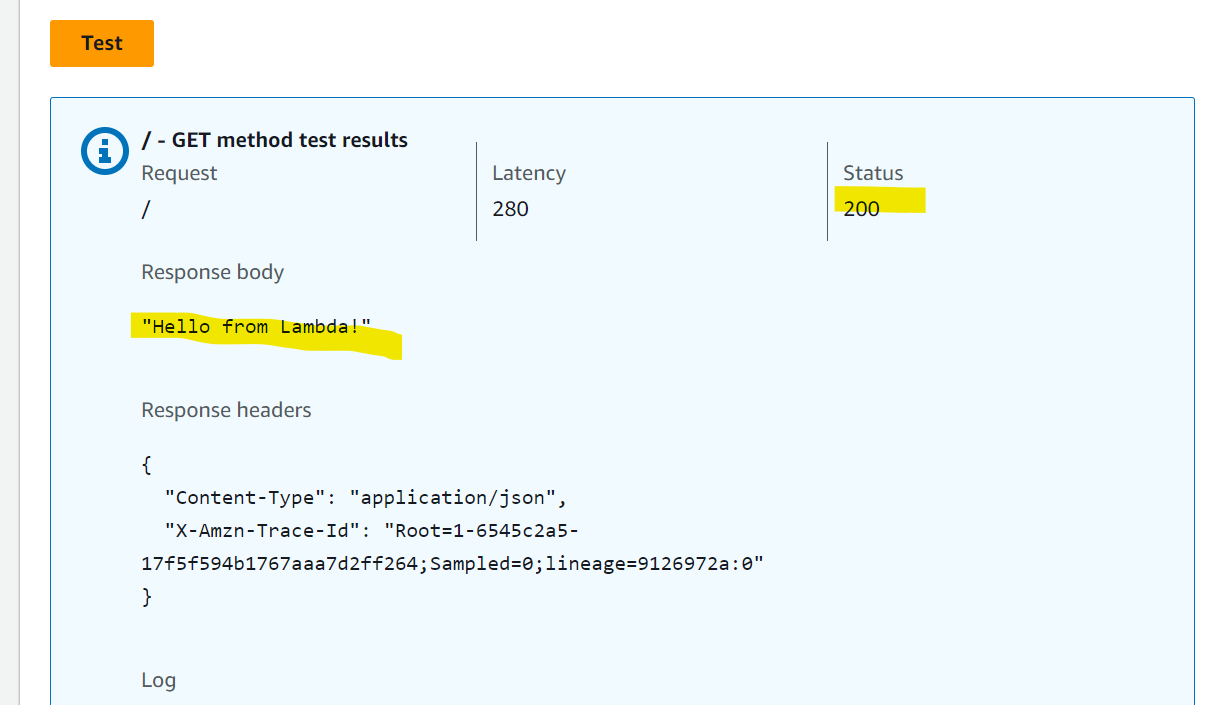Click the slash value under Request
Image resolution: width=1210 pixels, height=705 pixels.
145,209
